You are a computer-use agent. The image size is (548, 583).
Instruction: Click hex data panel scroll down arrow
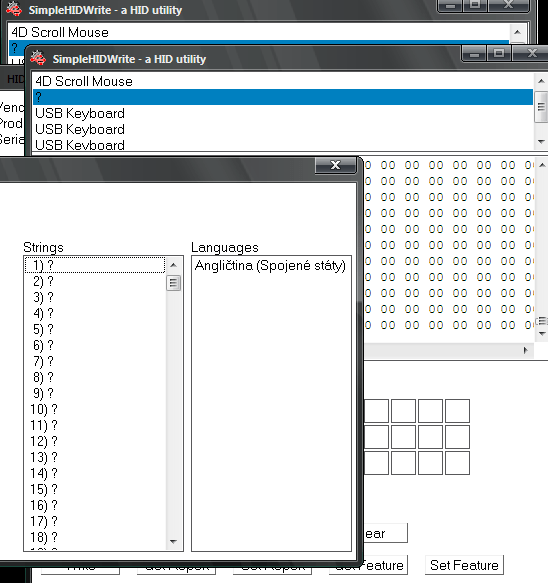542,334
